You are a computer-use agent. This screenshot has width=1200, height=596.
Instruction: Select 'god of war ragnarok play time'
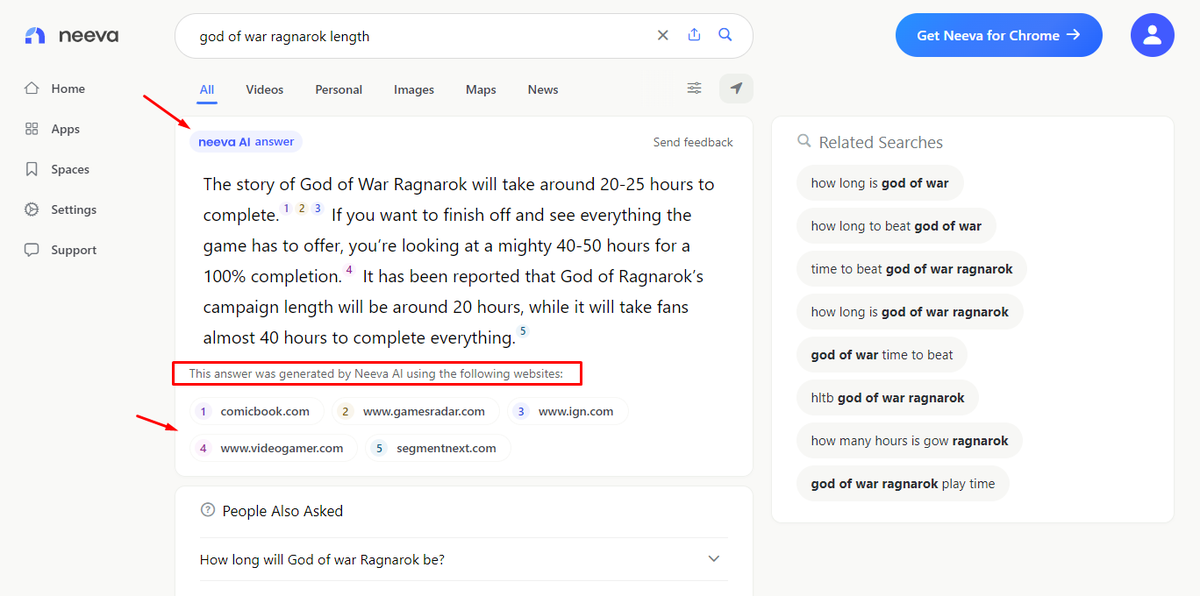(902, 484)
